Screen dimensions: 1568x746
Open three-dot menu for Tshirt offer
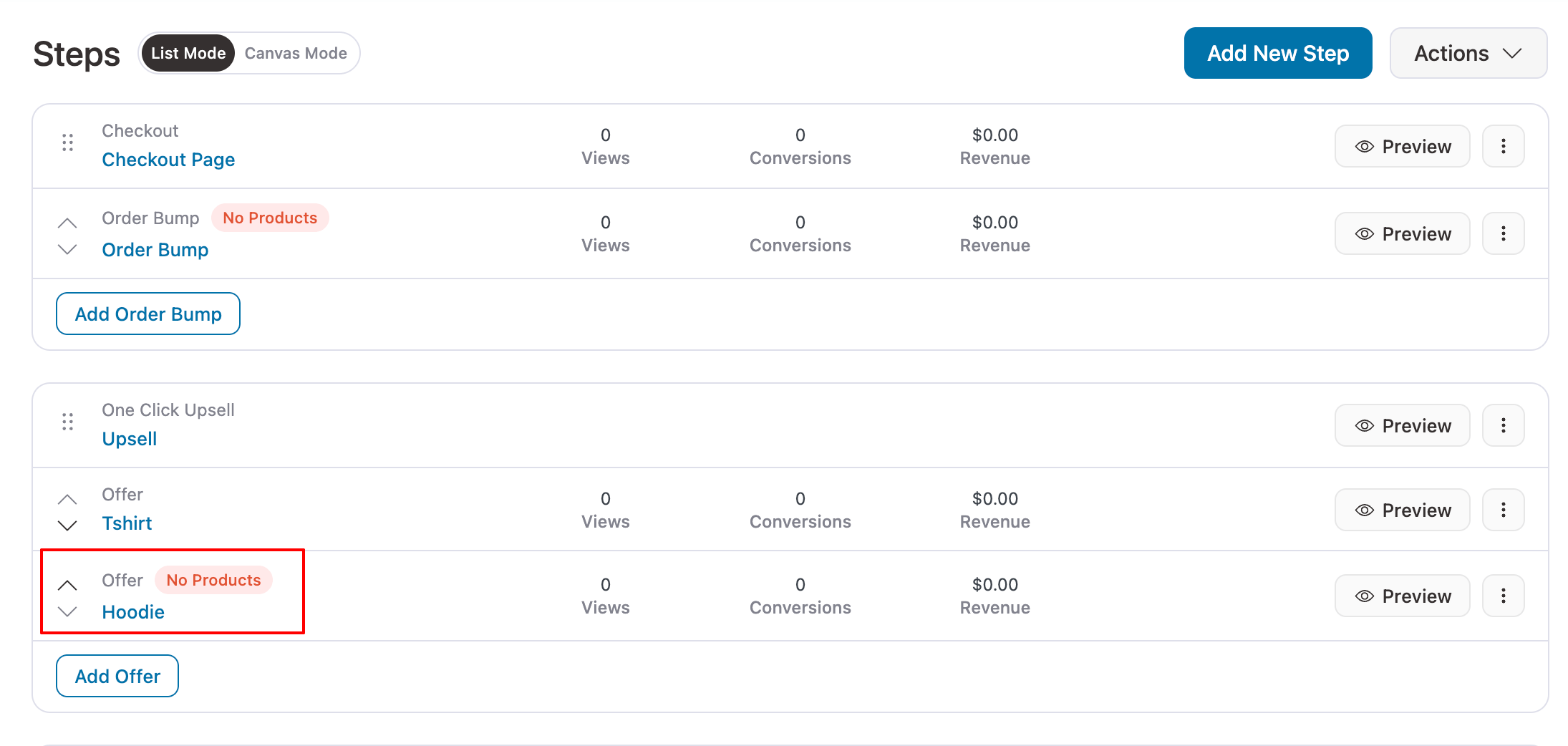pyautogui.click(x=1503, y=510)
